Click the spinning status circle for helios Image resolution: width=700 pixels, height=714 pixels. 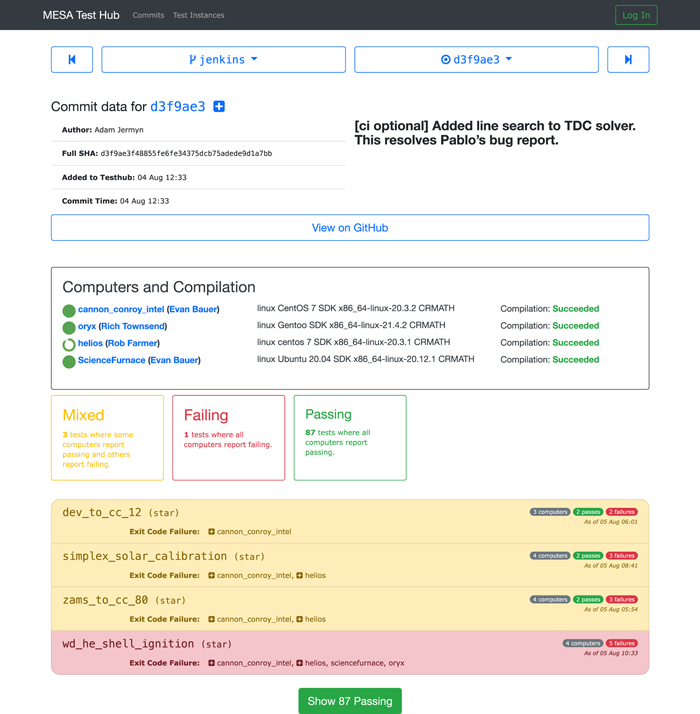pyautogui.click(x=69, y=345)
